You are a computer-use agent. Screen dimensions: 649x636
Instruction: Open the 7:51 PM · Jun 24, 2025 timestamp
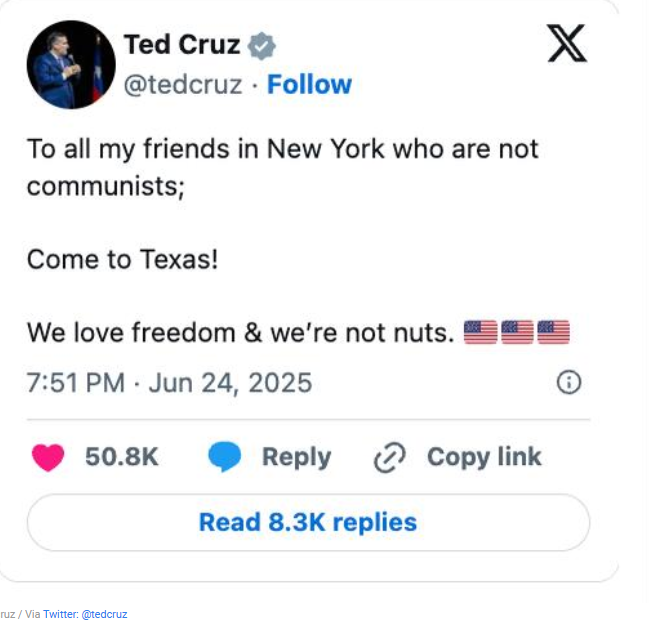169,383
